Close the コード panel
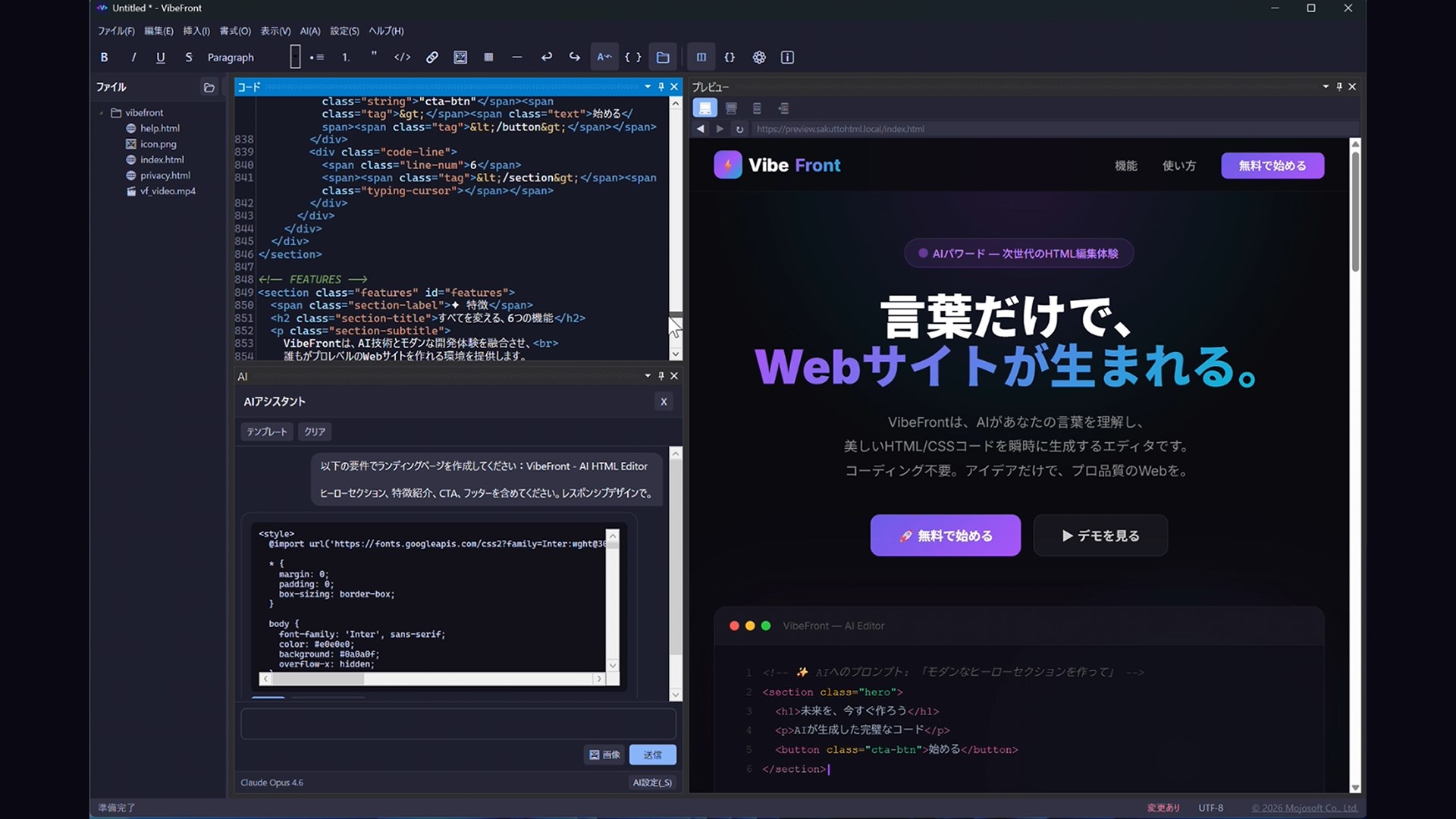This screenshot has height=819, width=1456. 674,87
